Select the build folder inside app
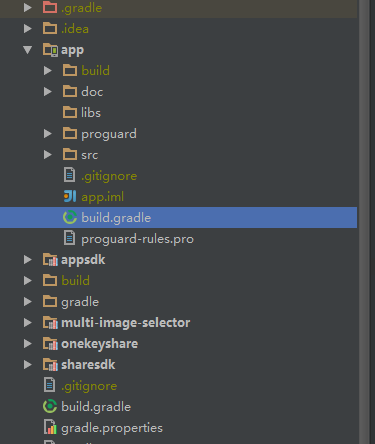The image size is (375, 444). point(95,71)
